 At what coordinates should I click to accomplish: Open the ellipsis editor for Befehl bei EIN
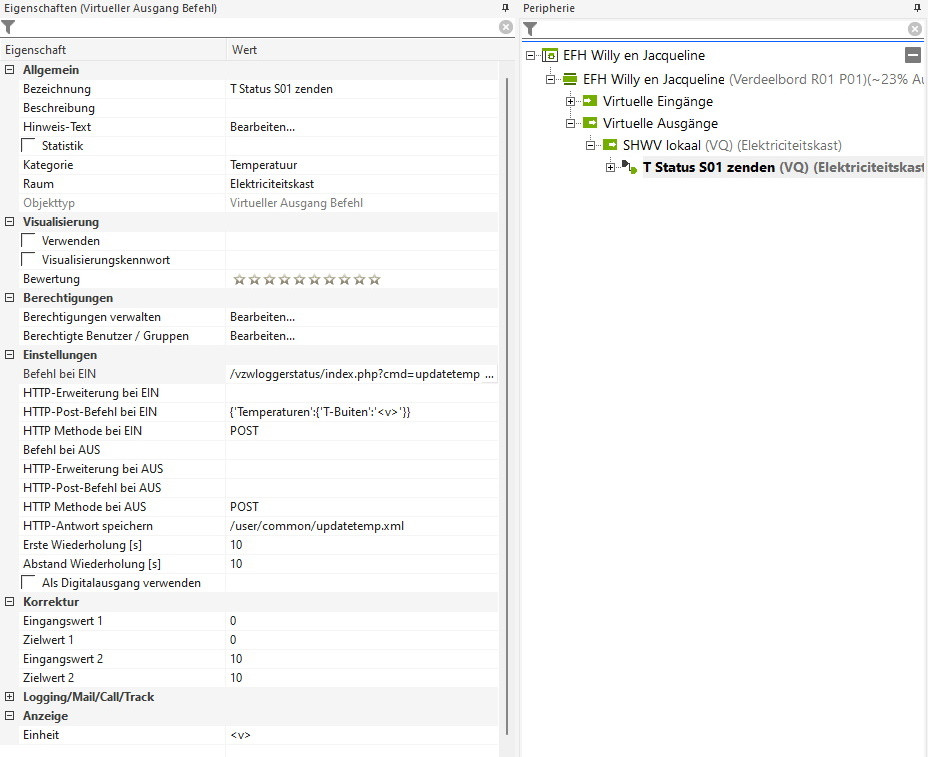click(x=489, y=374)
